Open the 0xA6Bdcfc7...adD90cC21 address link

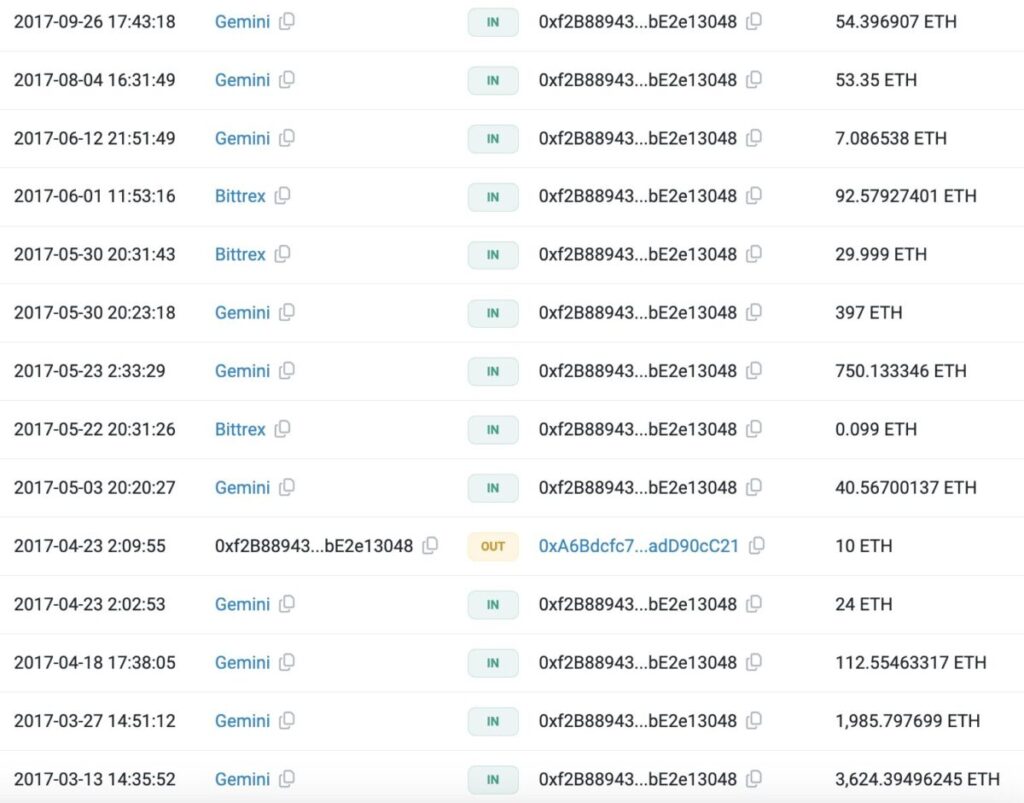[638, 546]
